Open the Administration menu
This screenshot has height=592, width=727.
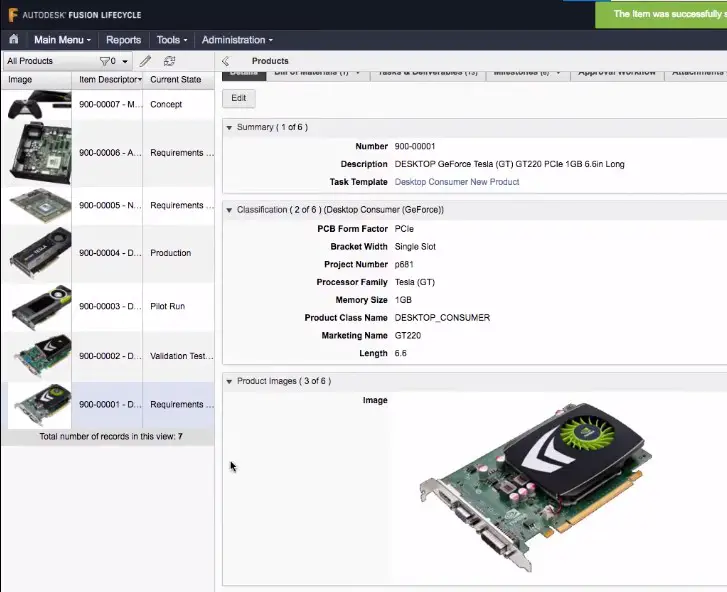pos(237,40)
